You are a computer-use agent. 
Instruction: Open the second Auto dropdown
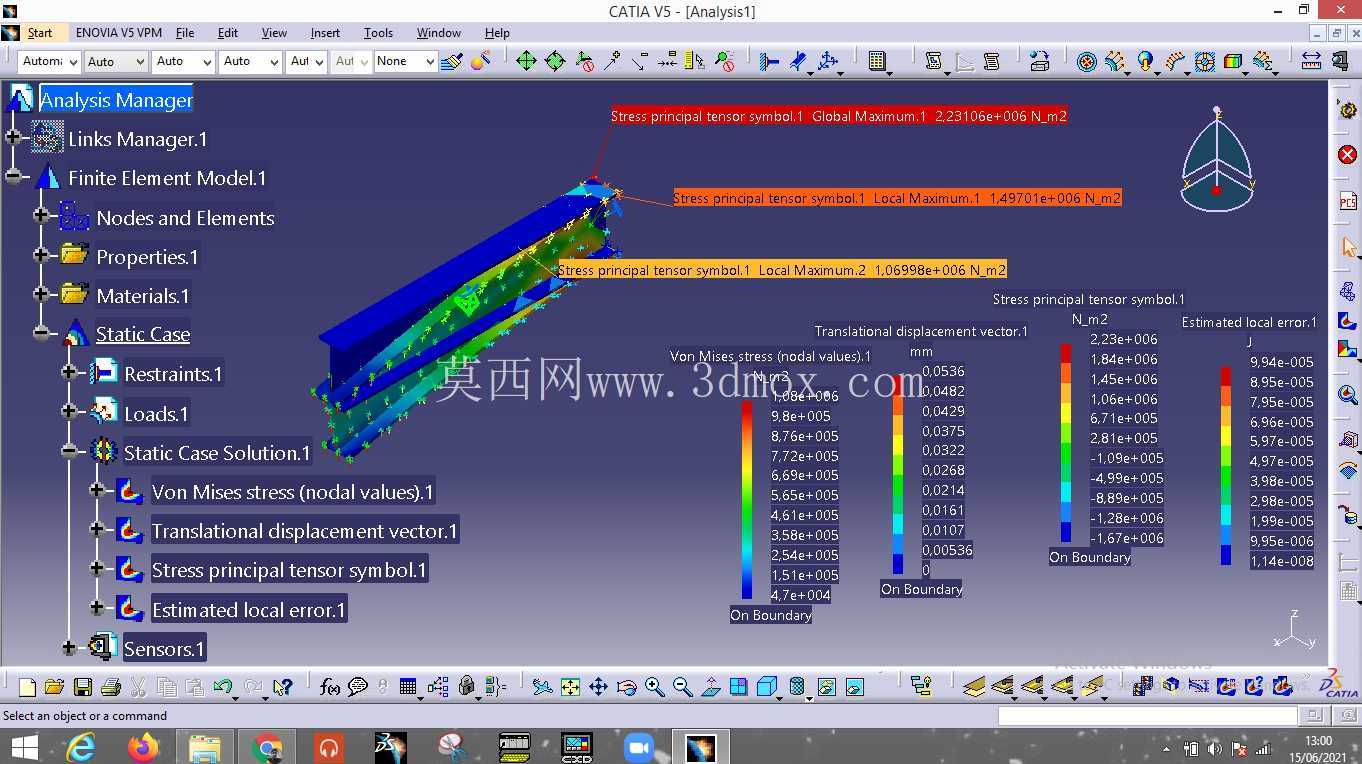182,61
